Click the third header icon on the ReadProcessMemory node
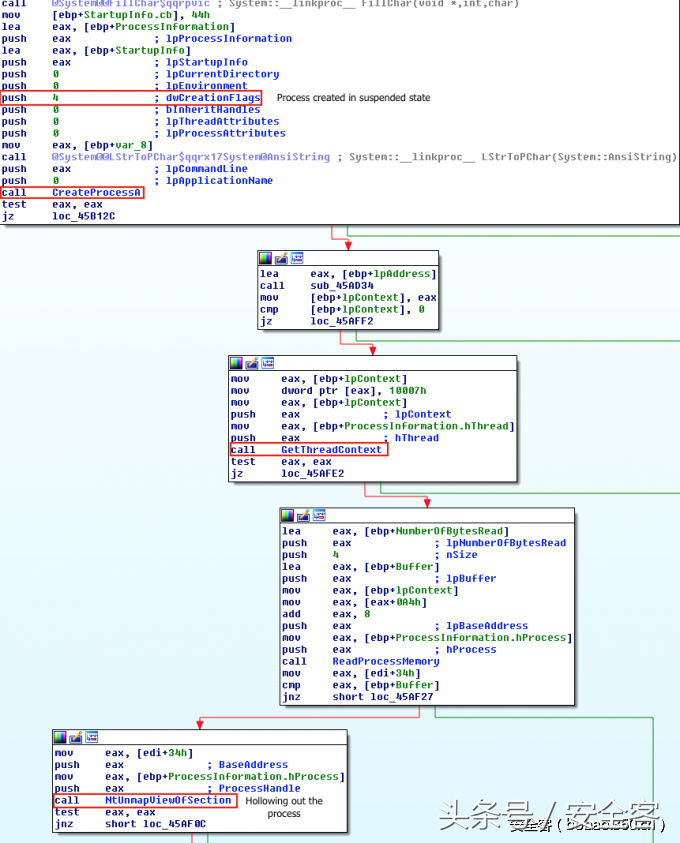 [x=319, y=516]
